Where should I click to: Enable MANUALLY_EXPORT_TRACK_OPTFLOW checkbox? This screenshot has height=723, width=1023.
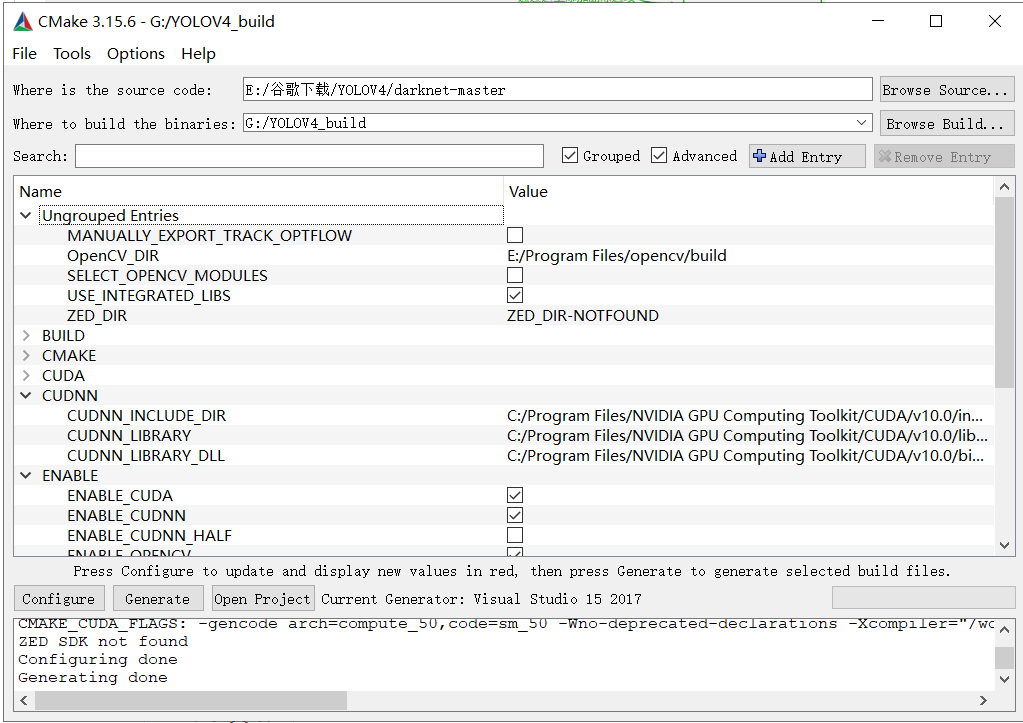(x=515, y=235)
